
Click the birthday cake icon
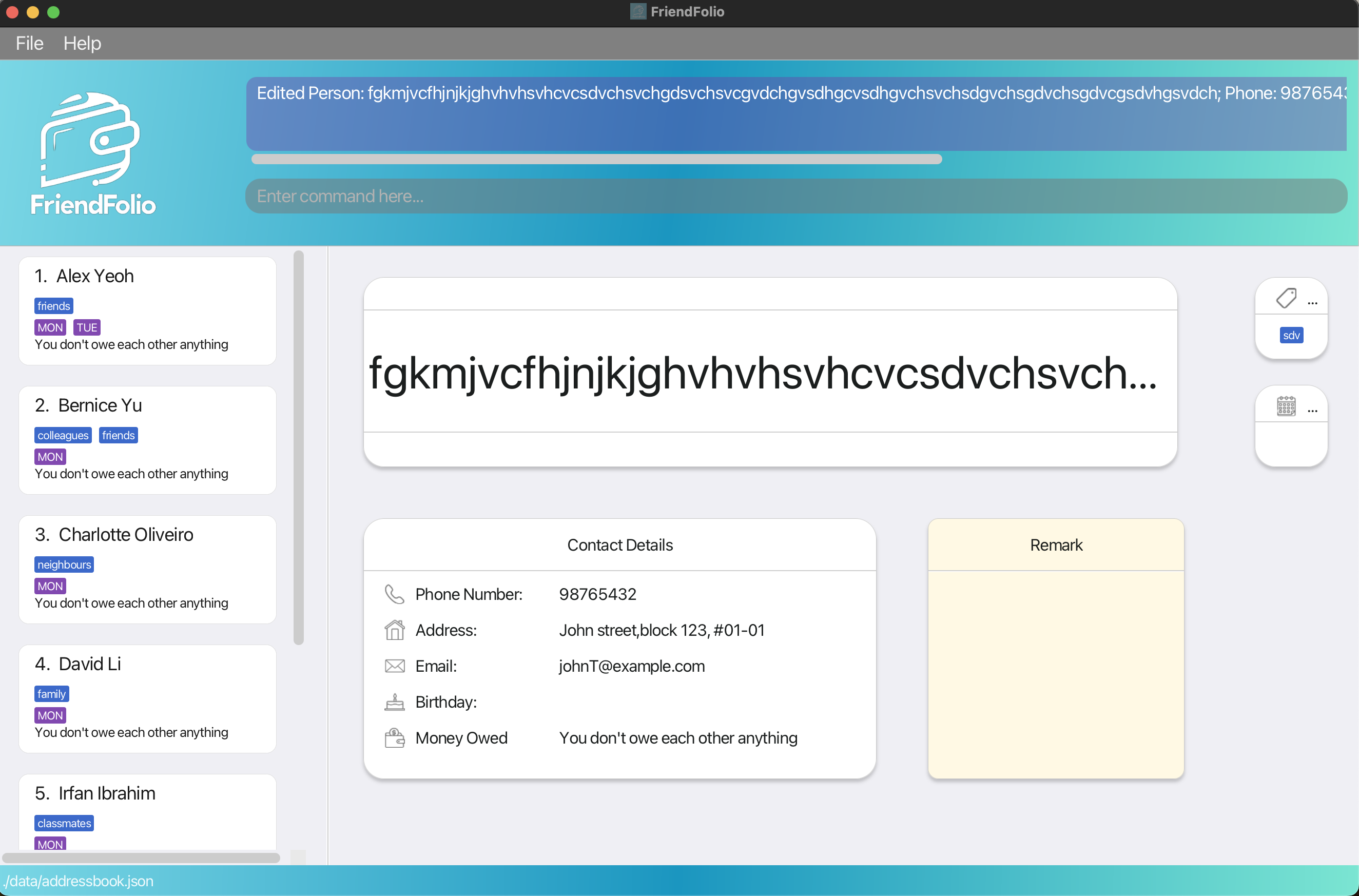pyautogui.click(x=394, y=702)
